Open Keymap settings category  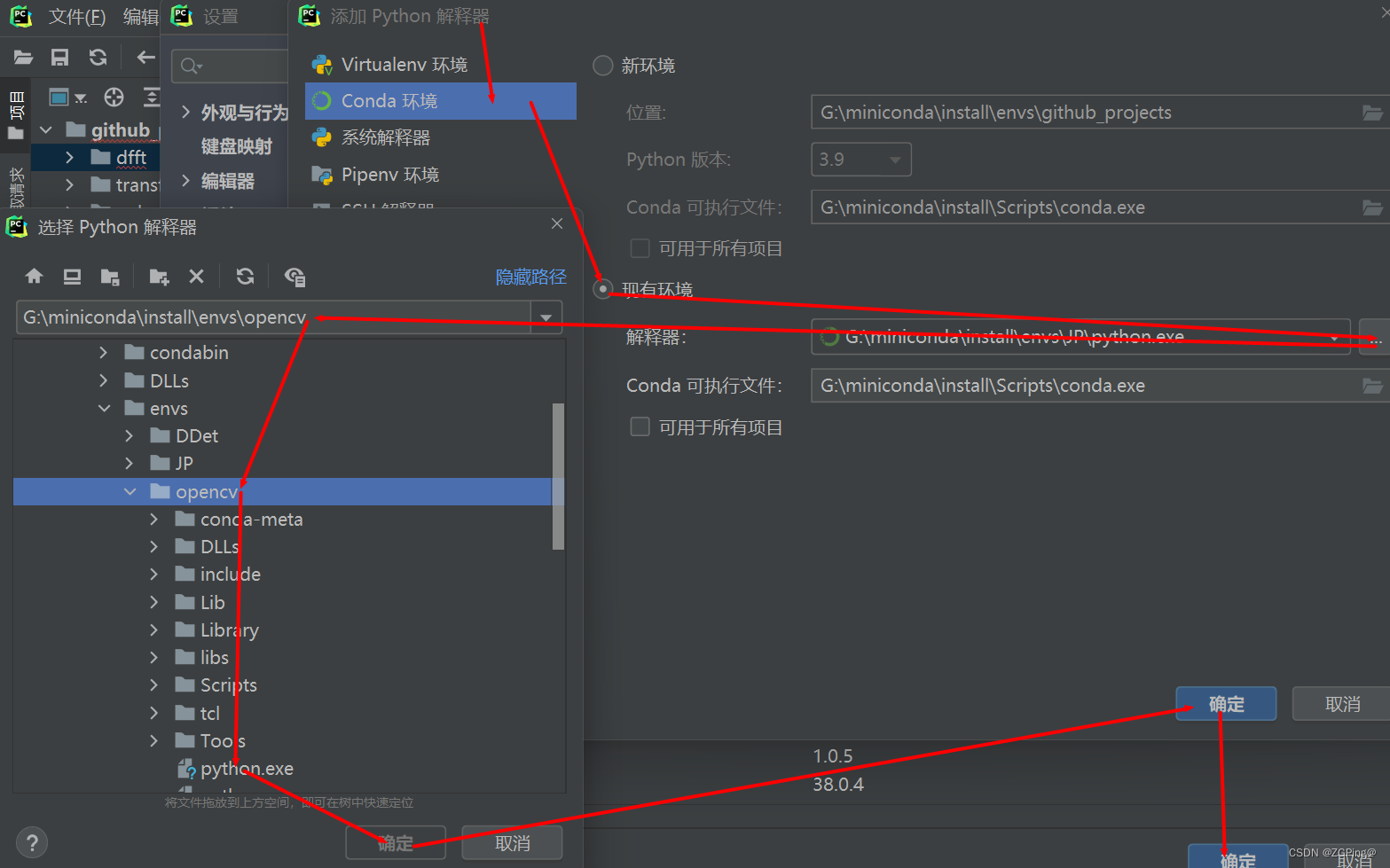(x=236, y=146)
